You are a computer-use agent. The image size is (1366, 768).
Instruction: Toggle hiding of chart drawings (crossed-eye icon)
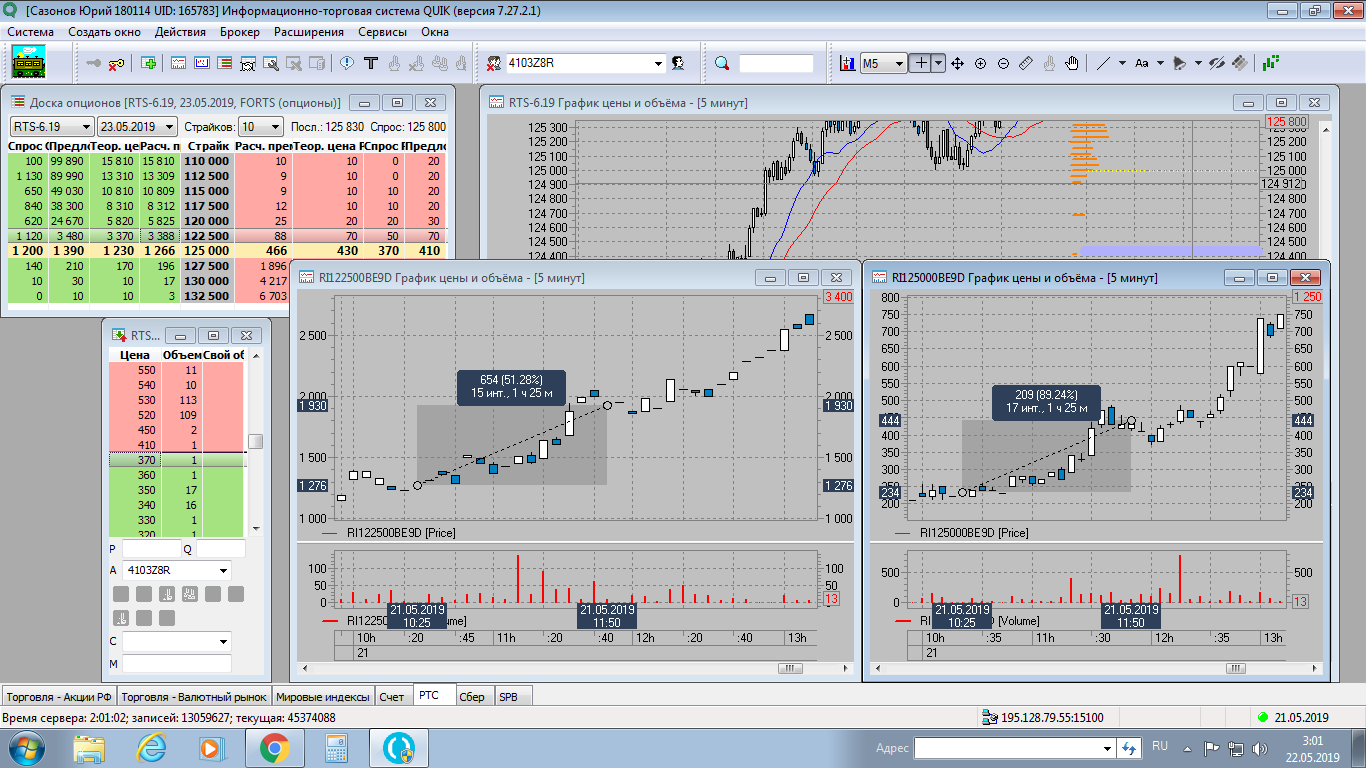click(x=1217, y=63)
